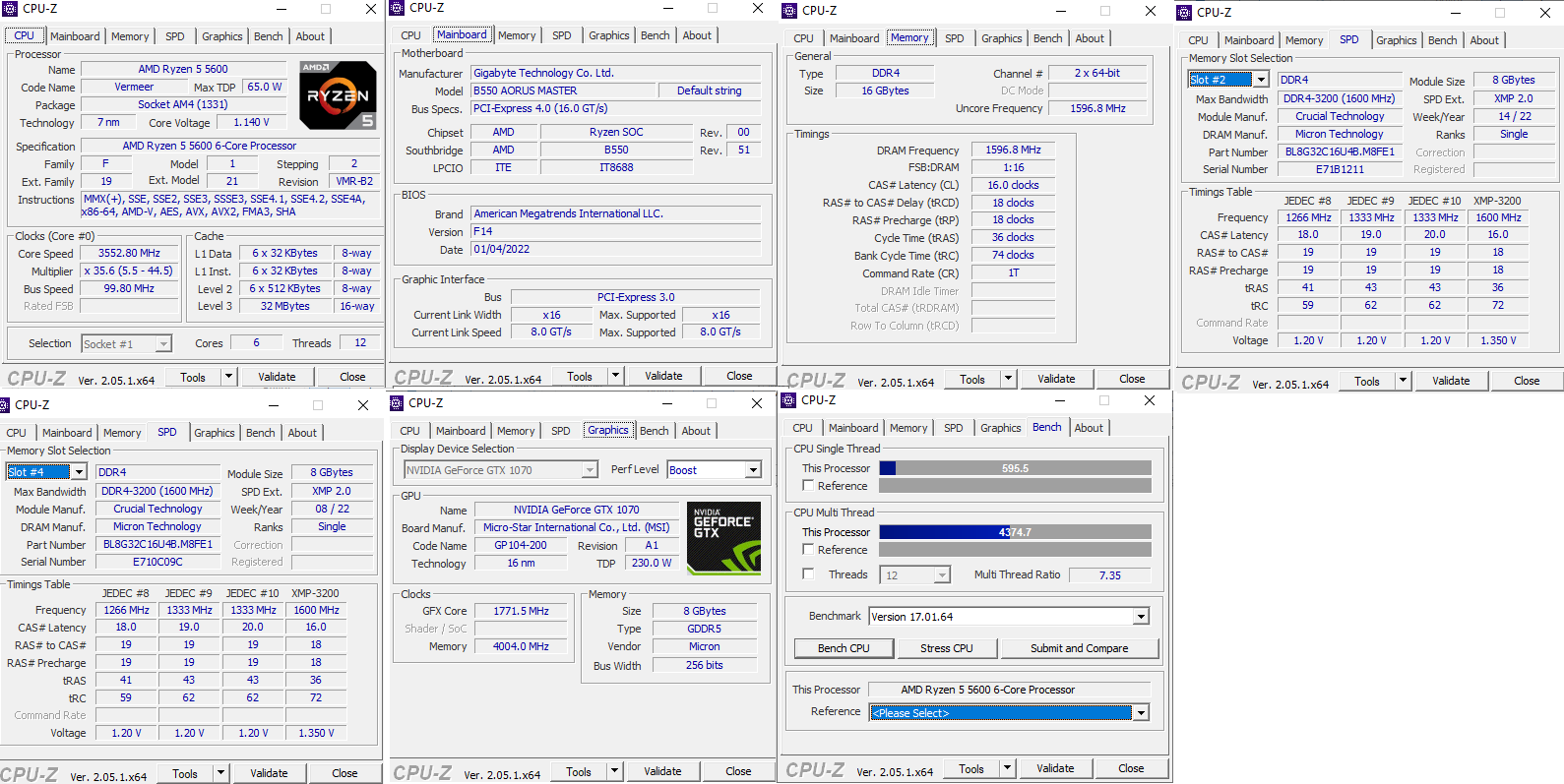Click the DRAM Frequency 1596.8 MHz value

click(x=1014, y=151)
